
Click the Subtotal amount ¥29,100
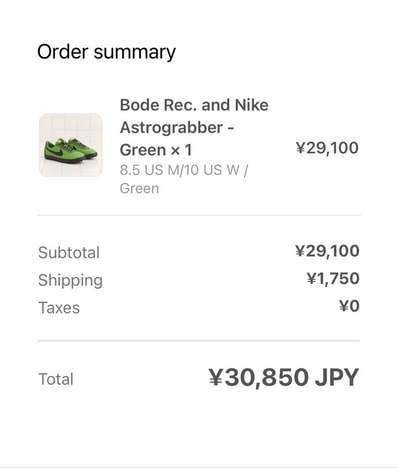(x=327, y=251)
